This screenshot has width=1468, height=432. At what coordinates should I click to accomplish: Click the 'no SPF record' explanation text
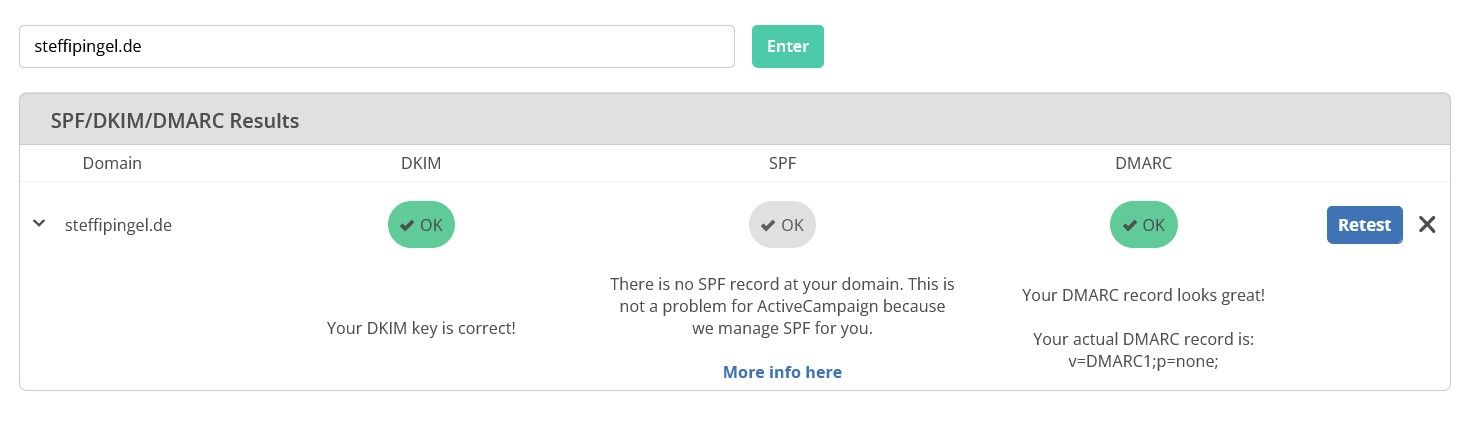782,305
